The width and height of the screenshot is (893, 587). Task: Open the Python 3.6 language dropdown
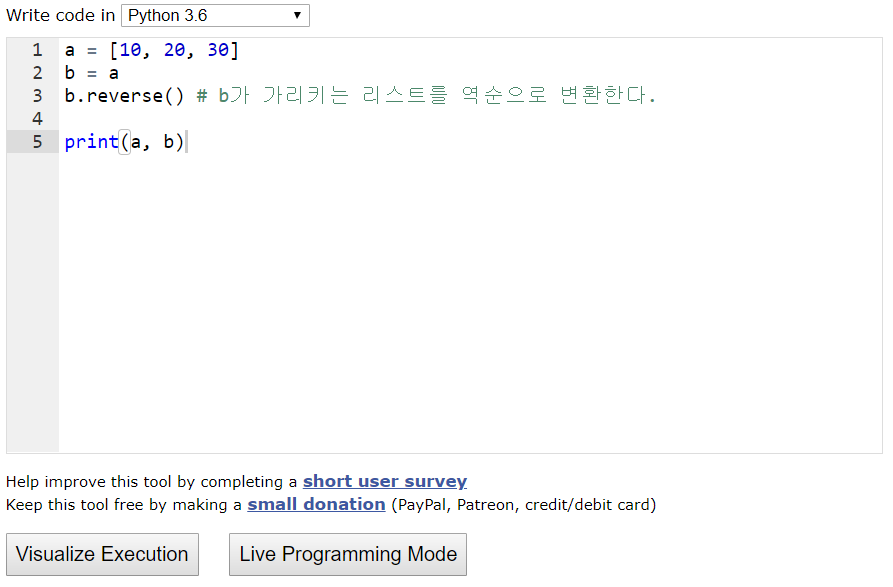pos(215,16)
